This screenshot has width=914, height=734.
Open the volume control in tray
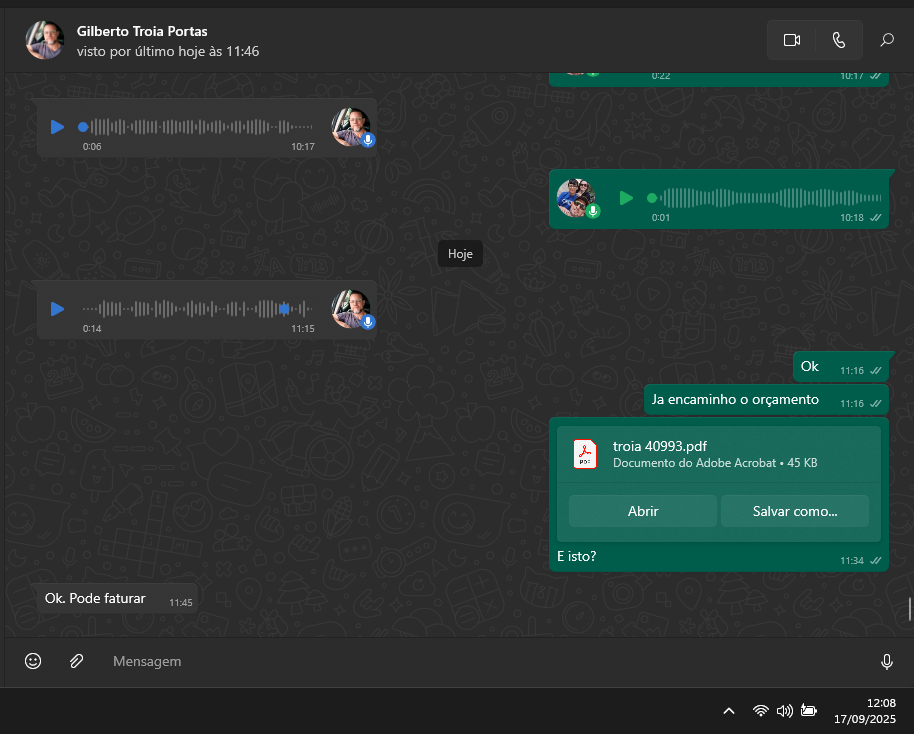[784, 711]
